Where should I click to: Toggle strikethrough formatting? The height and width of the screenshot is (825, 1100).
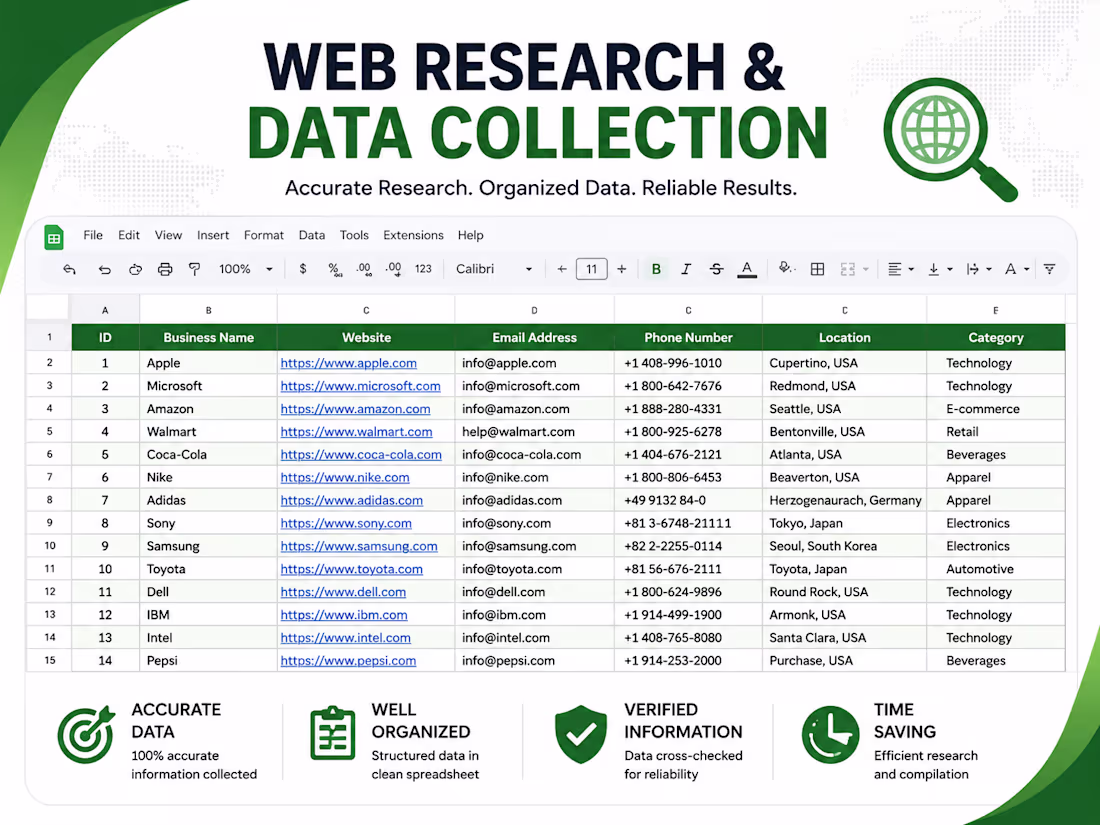tap(716, 269)
